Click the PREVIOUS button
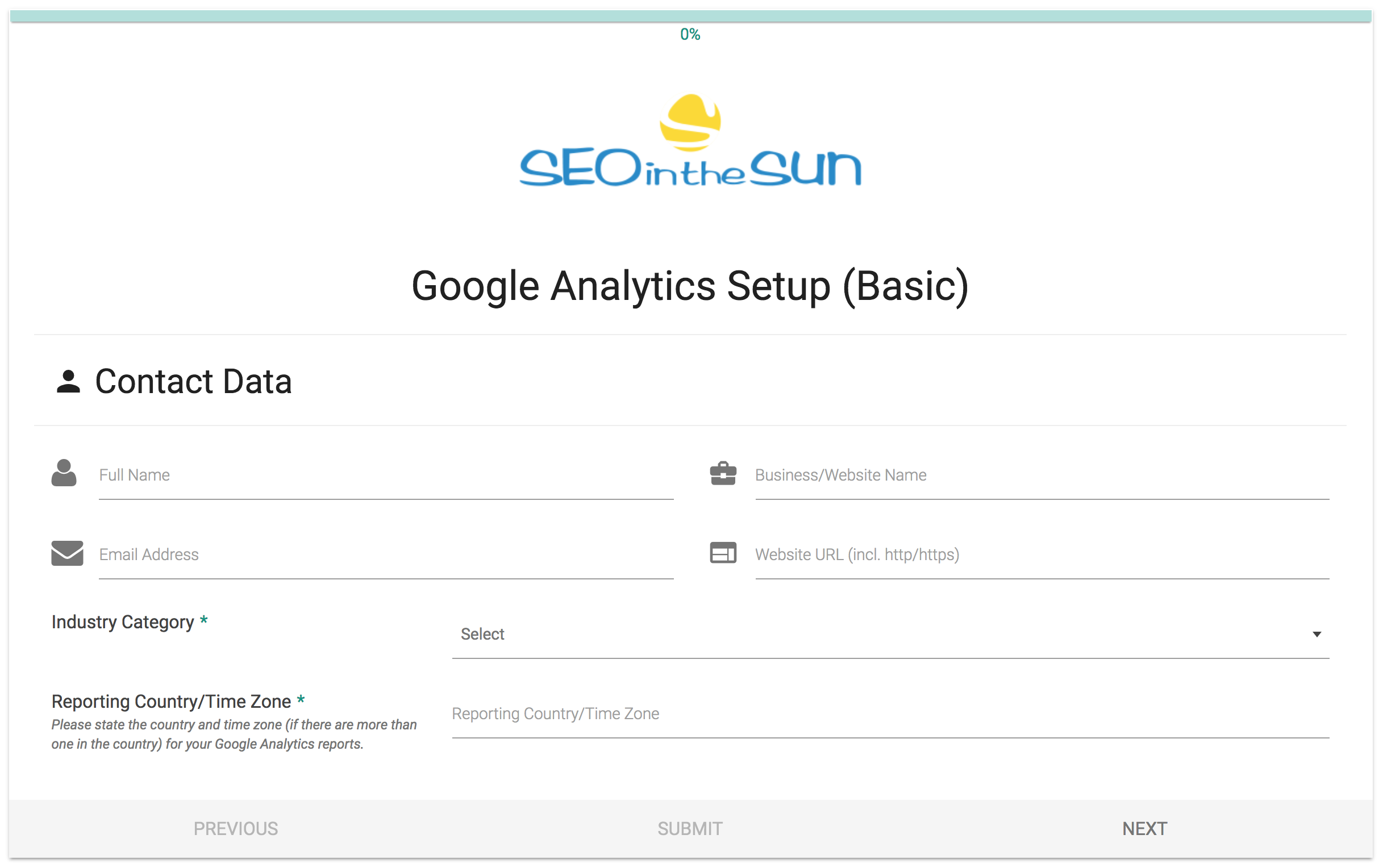The width and height of the screenshot is (1383, 868). coord(235,829)
